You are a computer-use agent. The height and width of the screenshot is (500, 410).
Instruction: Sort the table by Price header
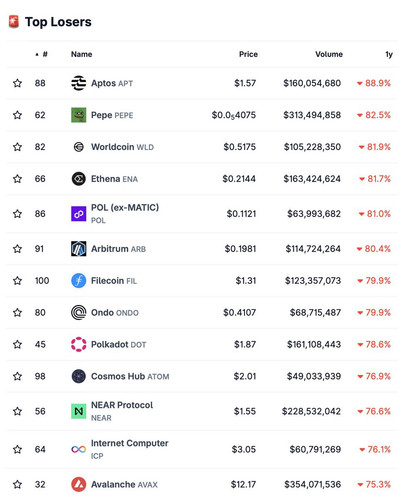point(248,54)
